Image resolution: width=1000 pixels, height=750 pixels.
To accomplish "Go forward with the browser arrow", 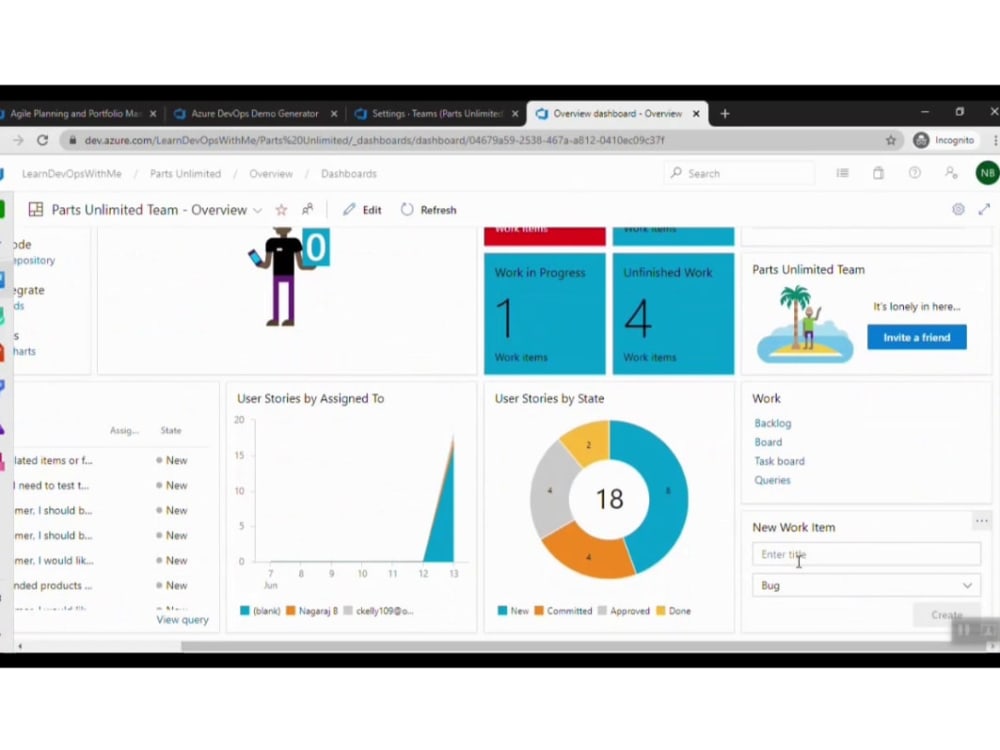I will point(18,140).
